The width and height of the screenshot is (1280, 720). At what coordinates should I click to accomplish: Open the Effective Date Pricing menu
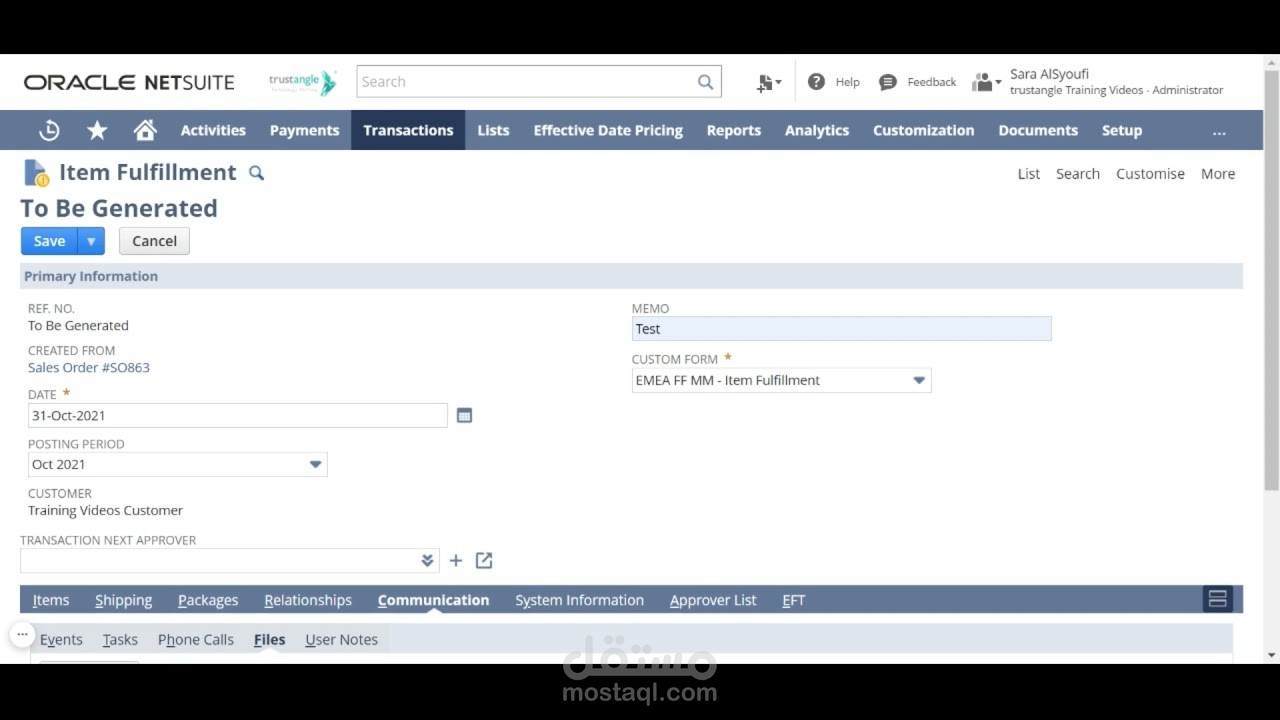click(608, 130)
